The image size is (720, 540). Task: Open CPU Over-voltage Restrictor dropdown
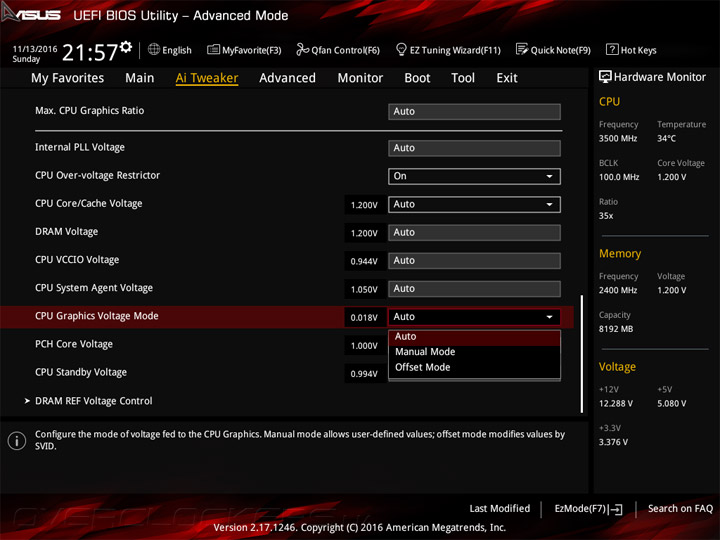(474, 176)
